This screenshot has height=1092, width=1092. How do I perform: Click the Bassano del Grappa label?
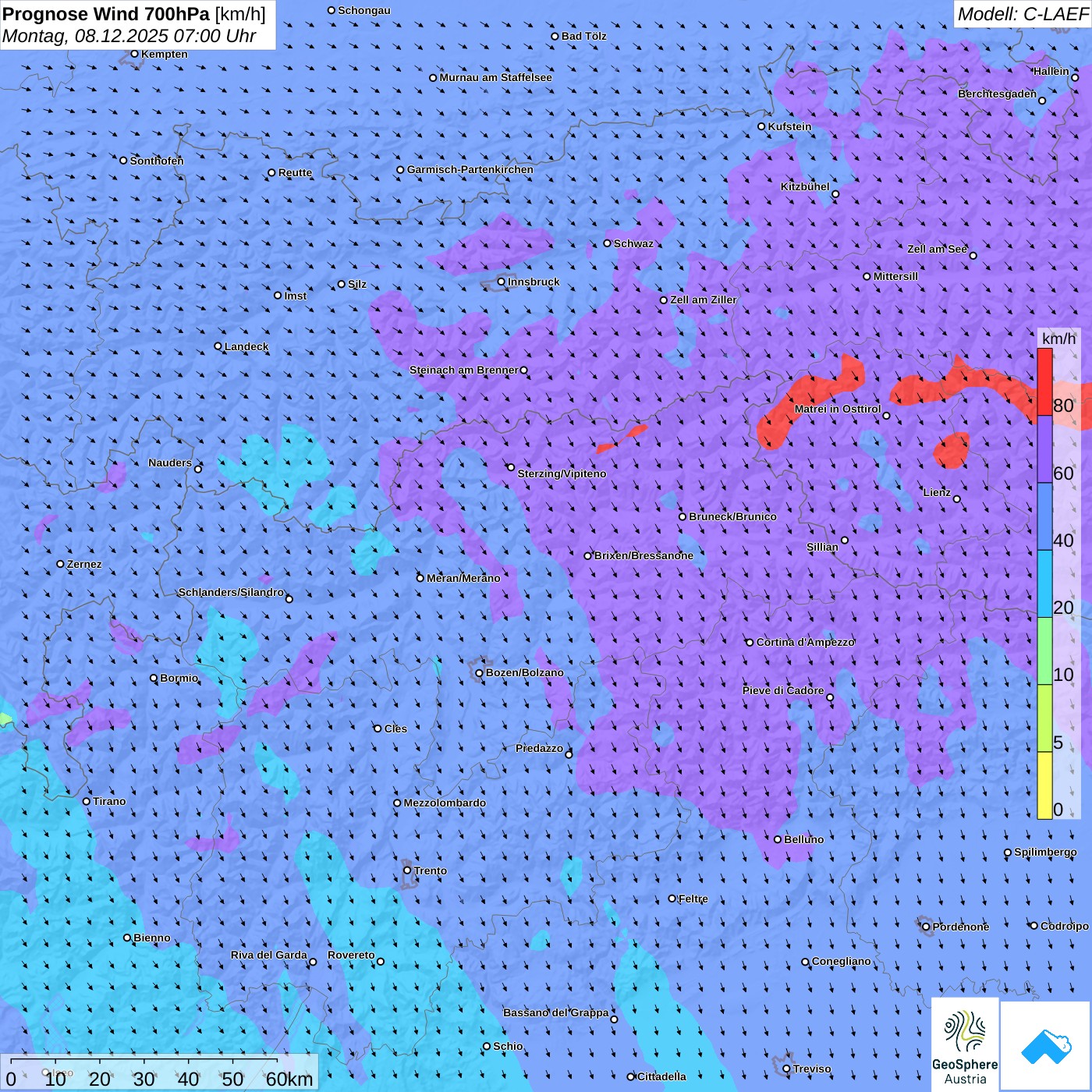pyautogui.click(x=555, y=1012)
